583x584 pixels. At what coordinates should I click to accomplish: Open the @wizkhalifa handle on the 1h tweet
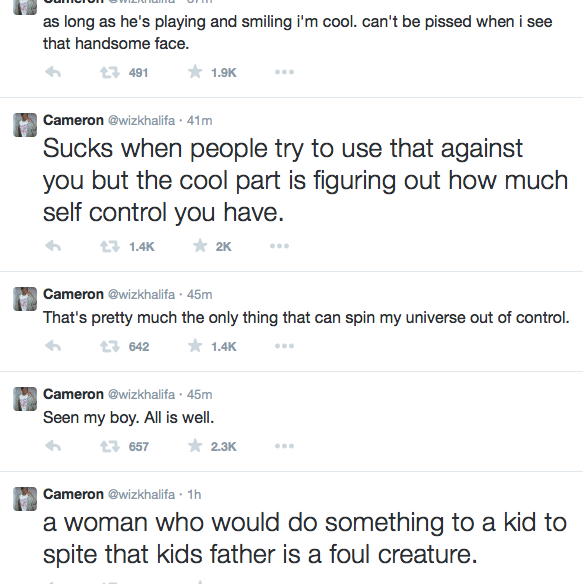[141, 494]
